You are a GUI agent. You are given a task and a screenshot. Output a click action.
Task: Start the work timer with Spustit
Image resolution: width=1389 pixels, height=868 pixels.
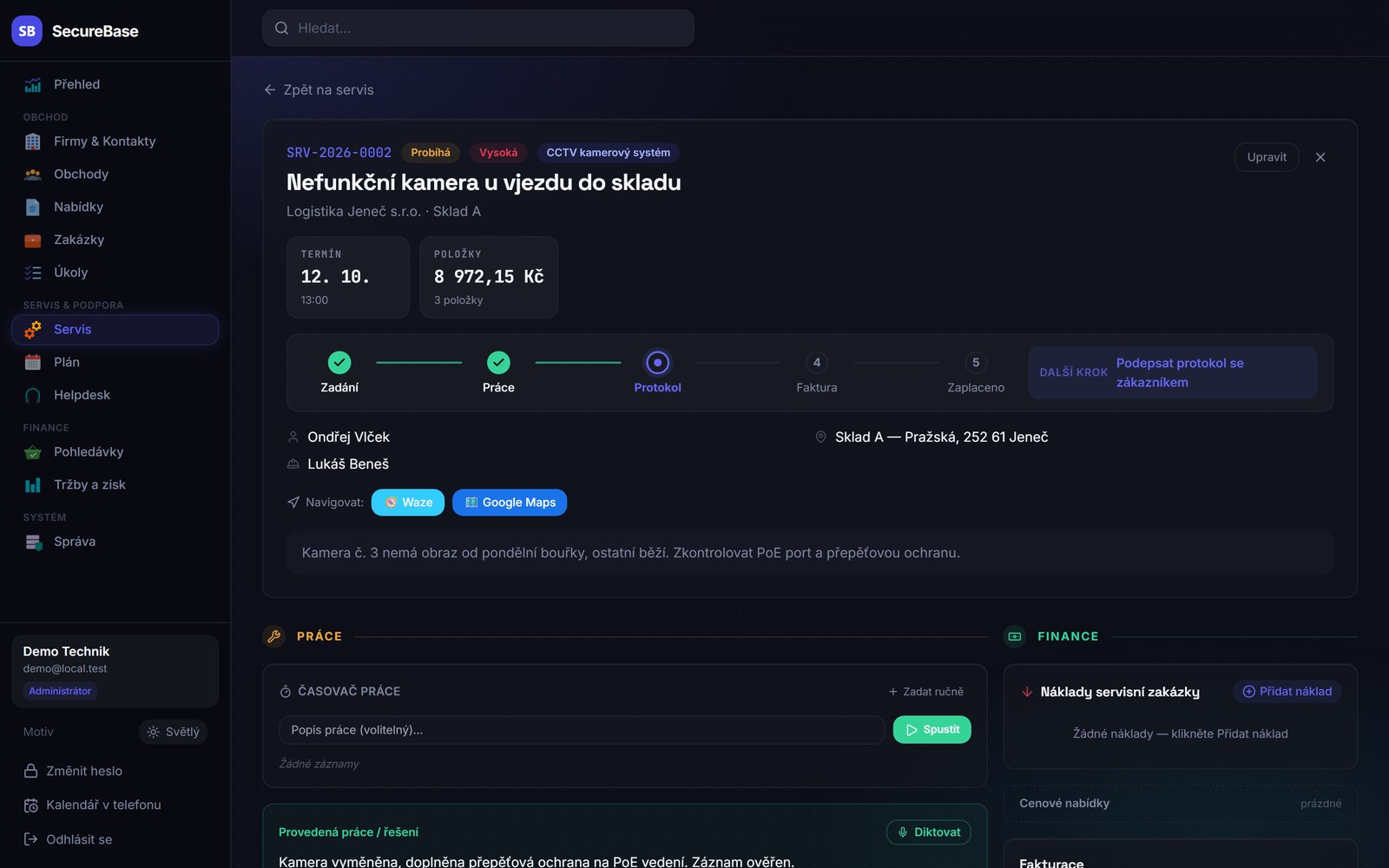pyautogui.click(x=932, y=730)
